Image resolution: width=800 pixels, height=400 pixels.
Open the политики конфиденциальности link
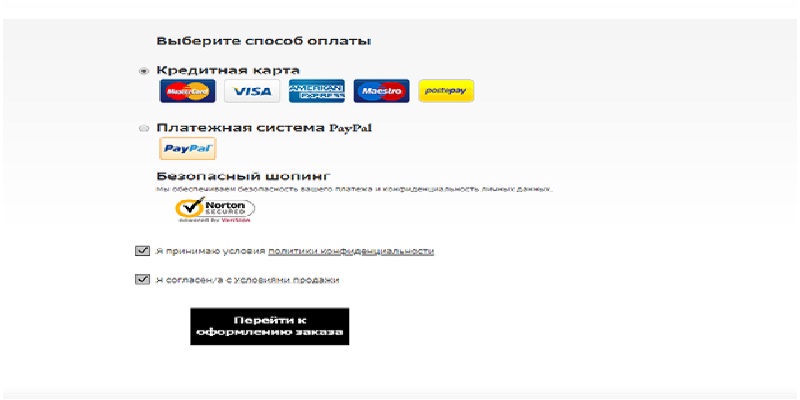[x=351, y=251]
